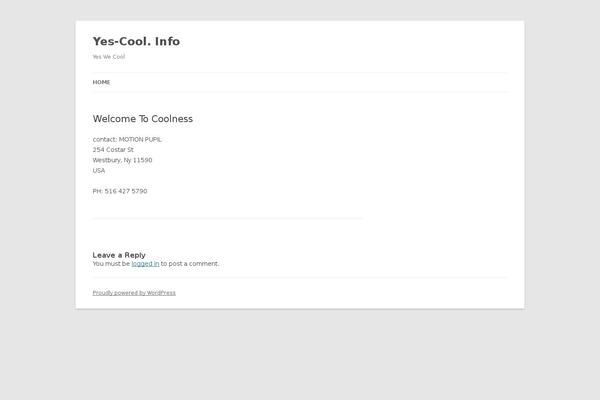Click the 'Welcome To Coolness' heading
Viewport: 600px width, 400px height.
[x=143, y=119]
